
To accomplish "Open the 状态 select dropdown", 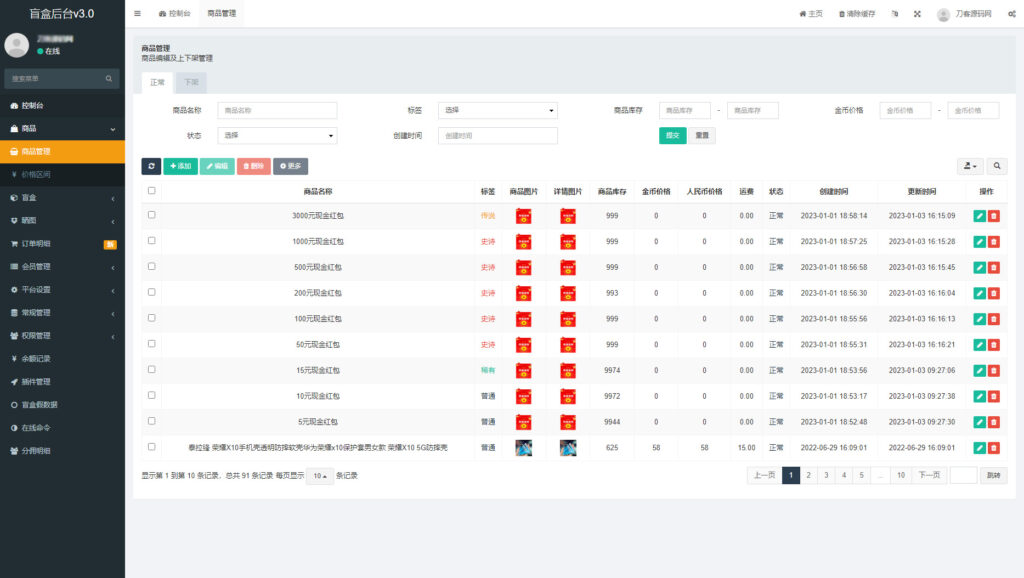I will (x=277, y=136).
